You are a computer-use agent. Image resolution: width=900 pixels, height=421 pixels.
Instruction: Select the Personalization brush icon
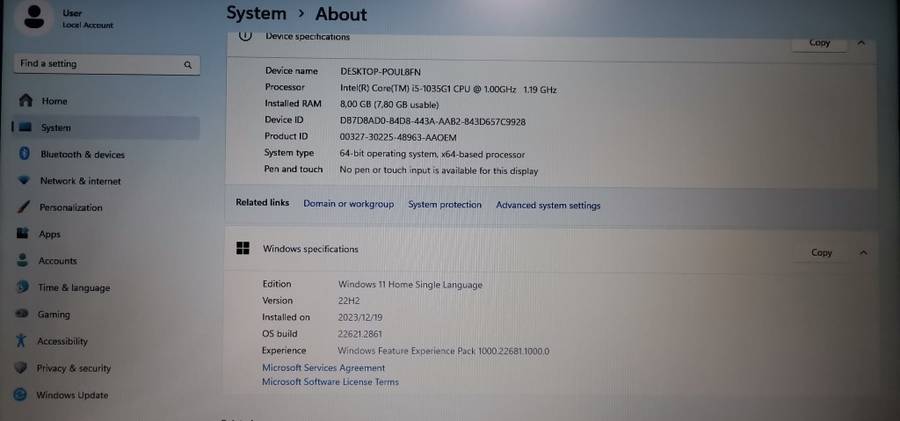click(21, 207)
